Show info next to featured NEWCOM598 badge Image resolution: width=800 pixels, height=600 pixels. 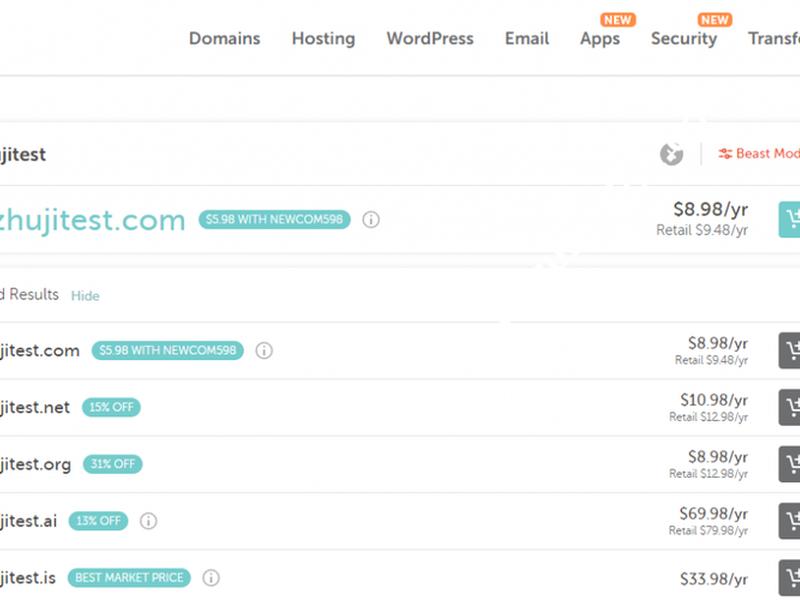371,219
